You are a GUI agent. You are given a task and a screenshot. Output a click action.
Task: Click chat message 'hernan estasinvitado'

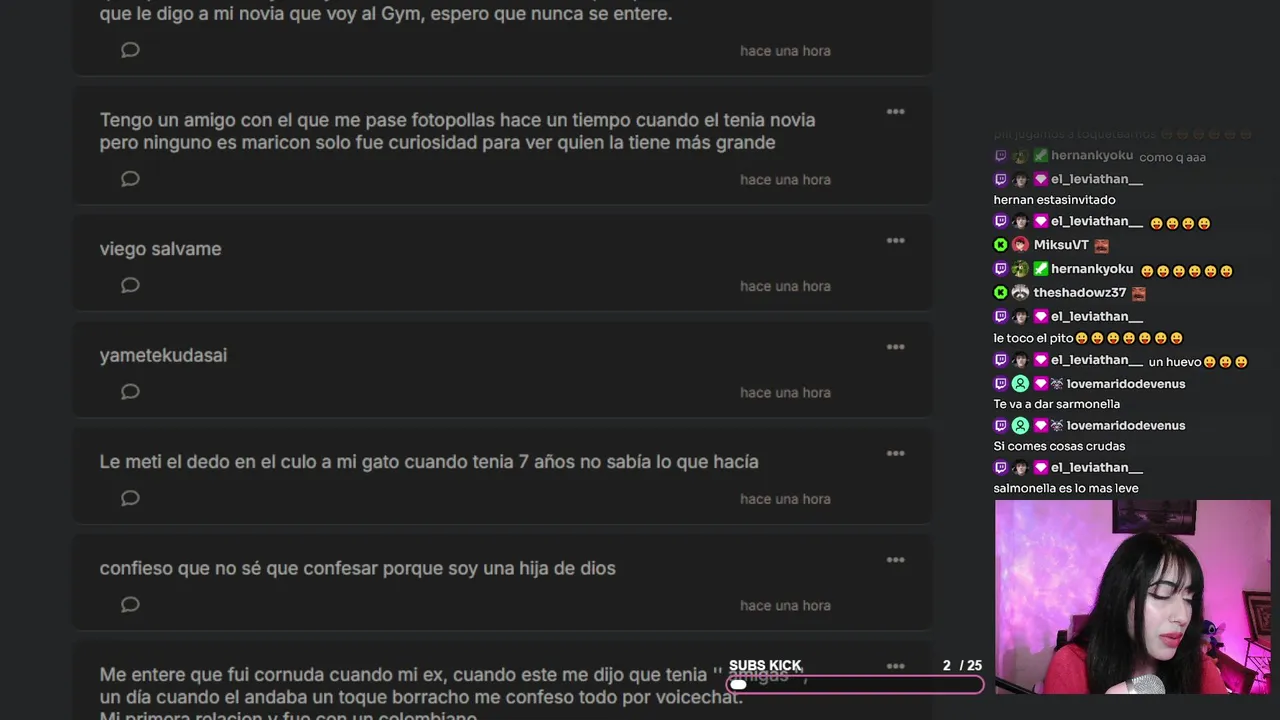(x=1054, y=200)
